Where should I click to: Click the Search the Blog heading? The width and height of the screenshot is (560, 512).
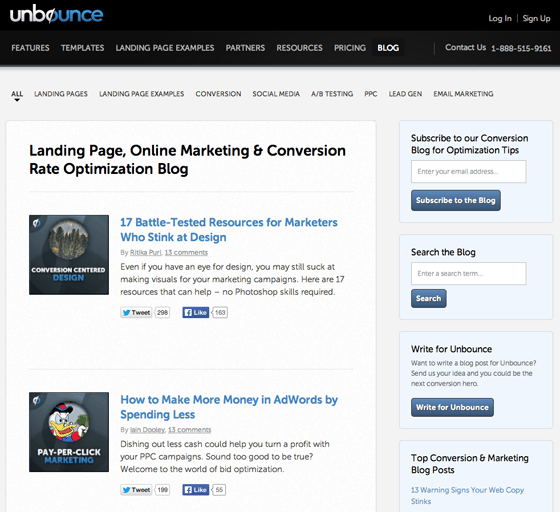[x=443, y=252]
